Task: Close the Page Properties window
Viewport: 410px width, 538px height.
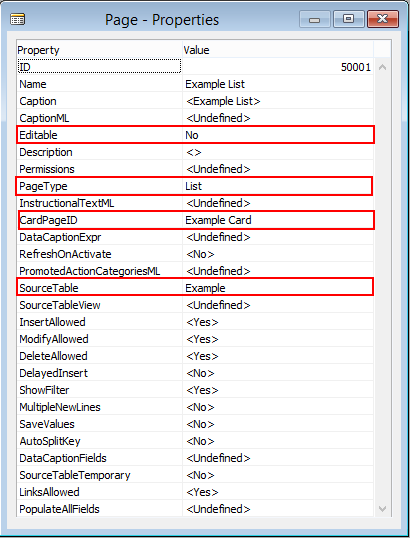Action: tap(383, 19)
